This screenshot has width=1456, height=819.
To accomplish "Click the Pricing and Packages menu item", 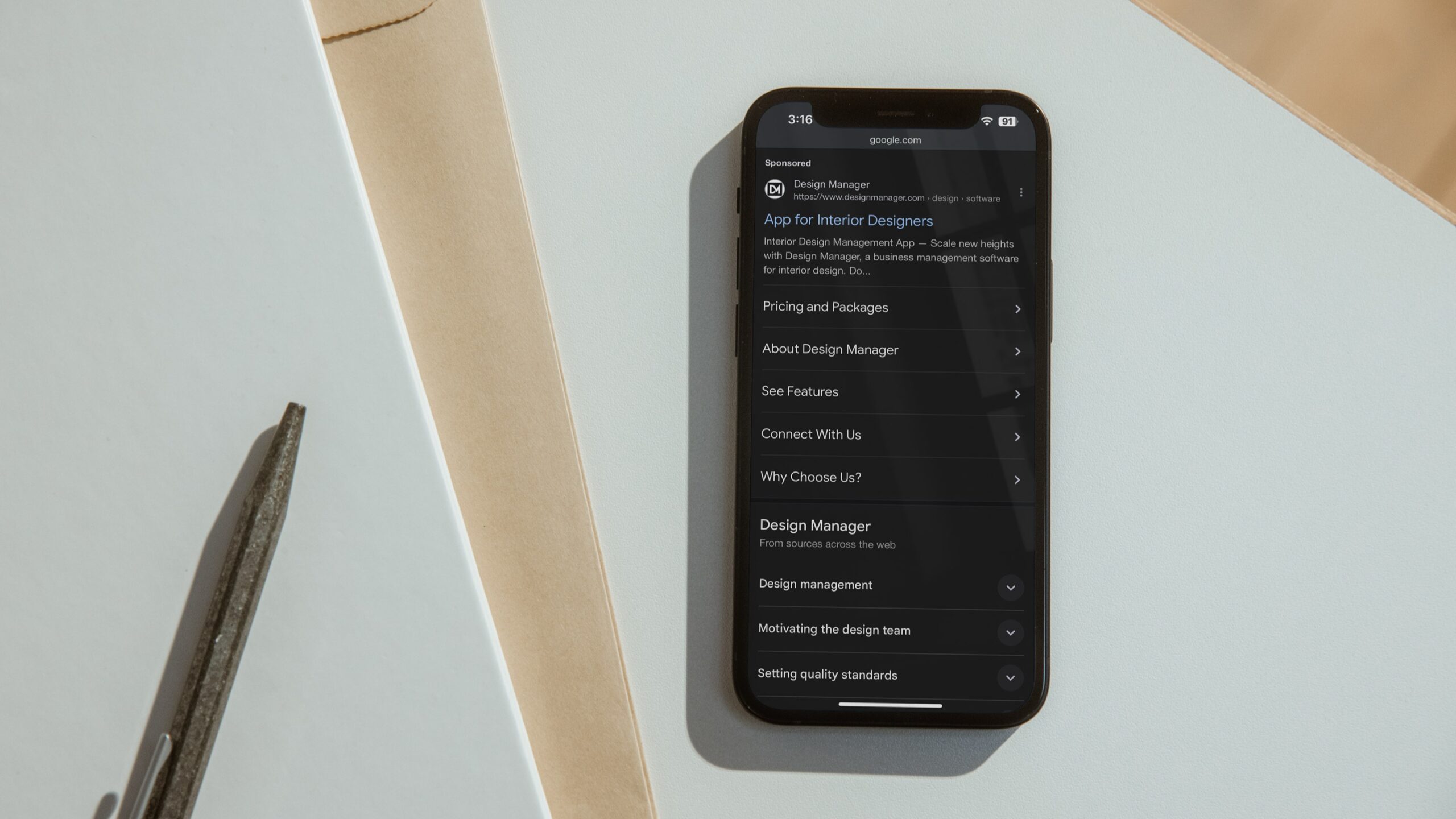I will coord(890,307).
